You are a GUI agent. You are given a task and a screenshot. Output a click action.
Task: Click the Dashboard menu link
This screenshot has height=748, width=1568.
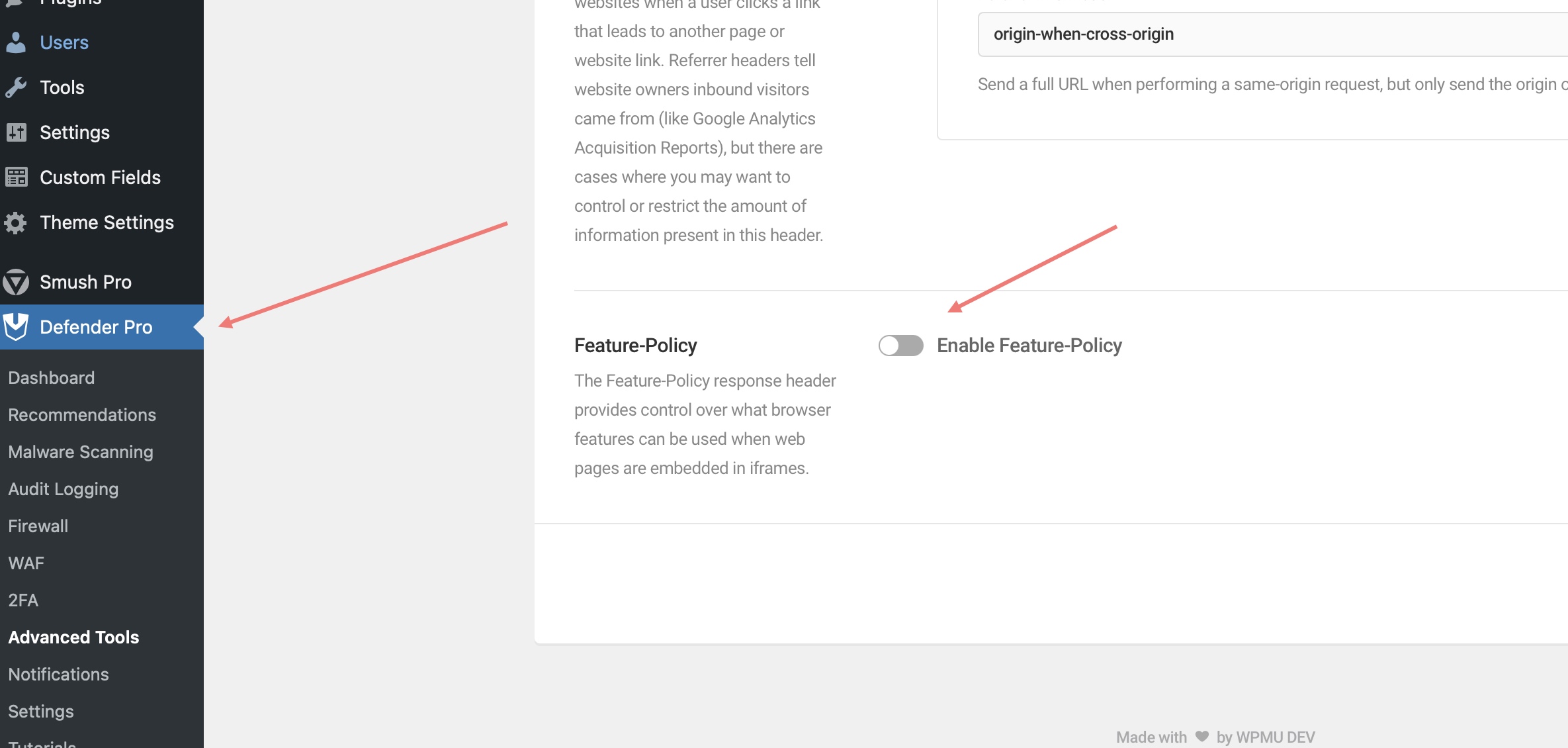[x=51, y=377]
